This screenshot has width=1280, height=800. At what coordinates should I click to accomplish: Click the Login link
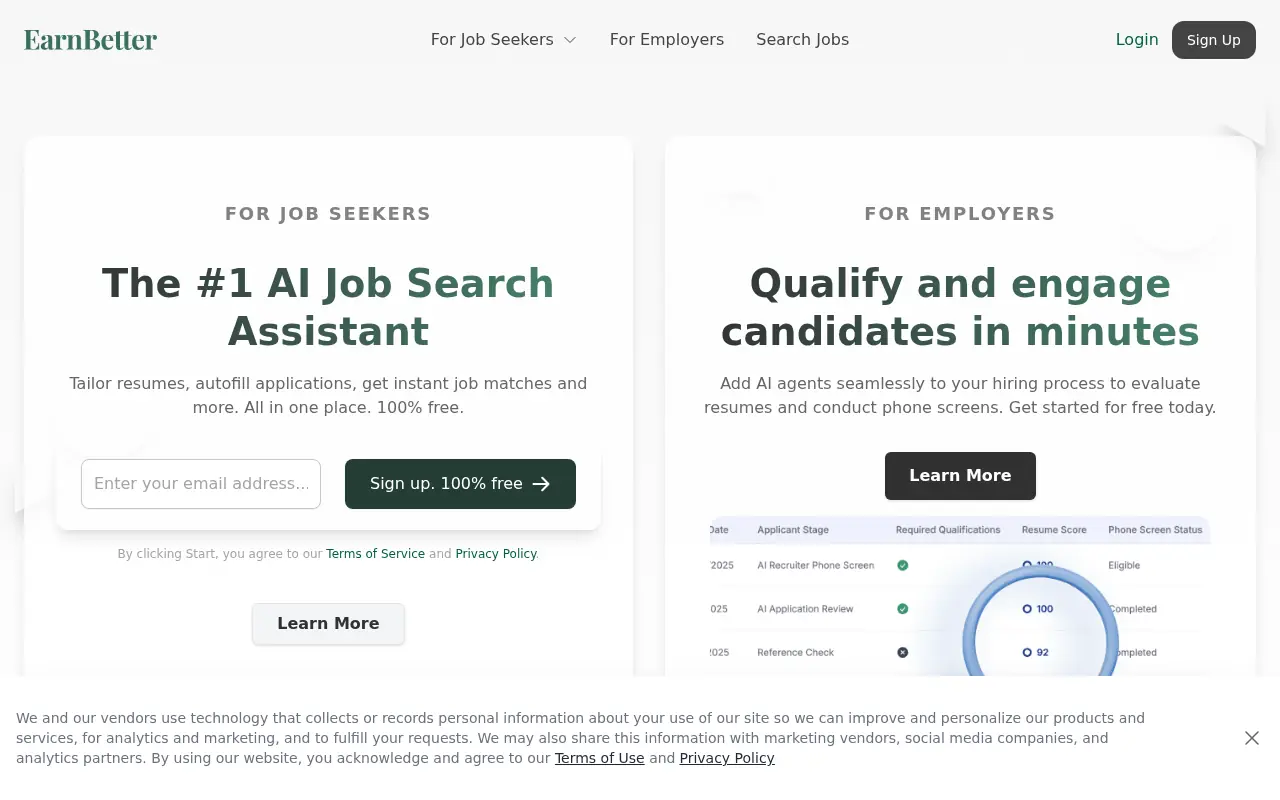1137,39
